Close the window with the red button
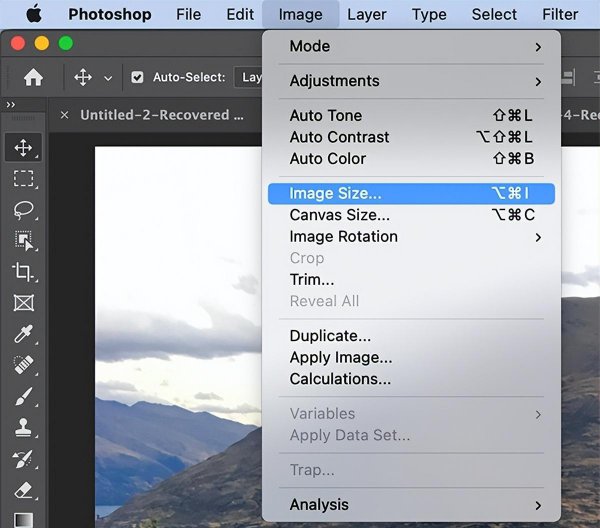The image size is (600, 528). (x=18, y=43)
